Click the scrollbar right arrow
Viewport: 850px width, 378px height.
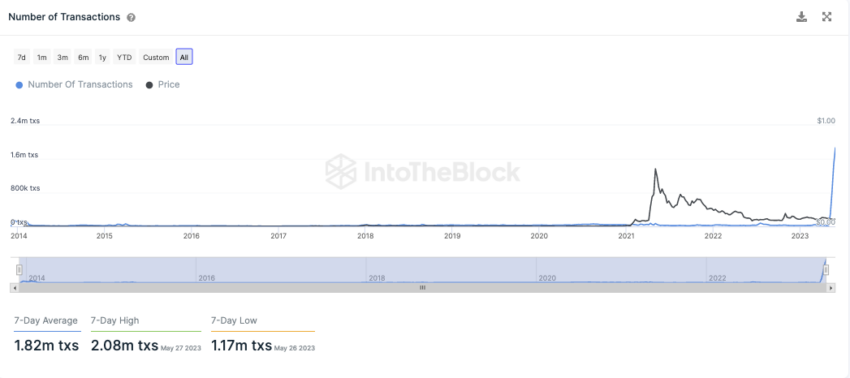(831, 288)
